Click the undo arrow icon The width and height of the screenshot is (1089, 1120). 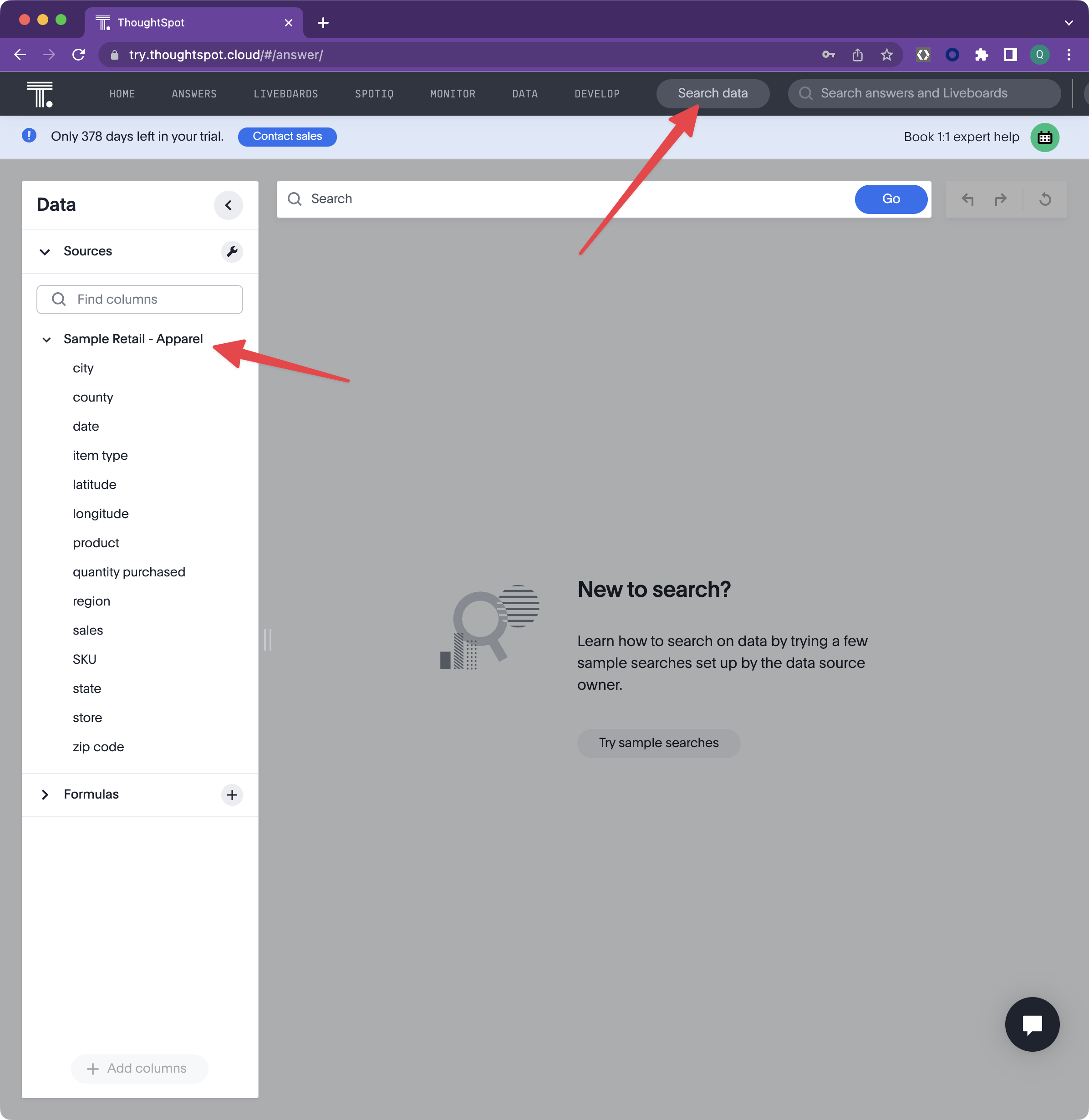(x=967, y=199)
